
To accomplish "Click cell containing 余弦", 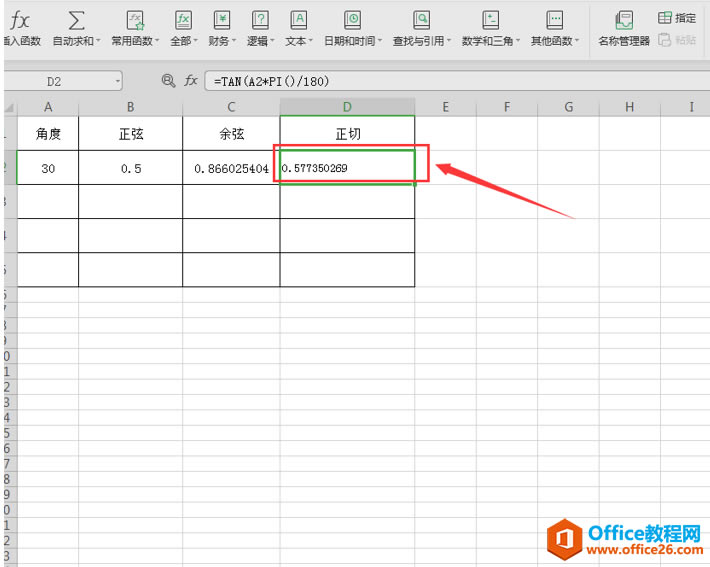I will 231,134.
